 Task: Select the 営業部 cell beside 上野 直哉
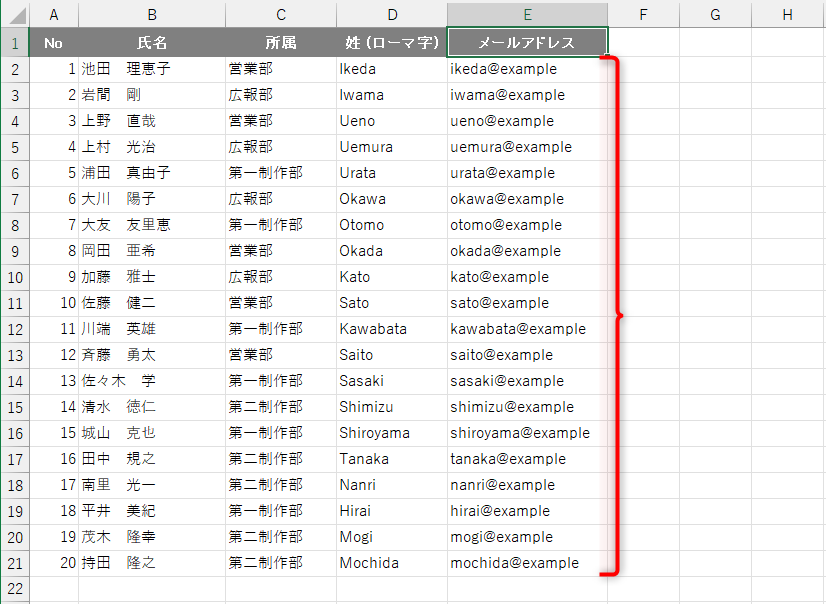[x=280, y=120]
